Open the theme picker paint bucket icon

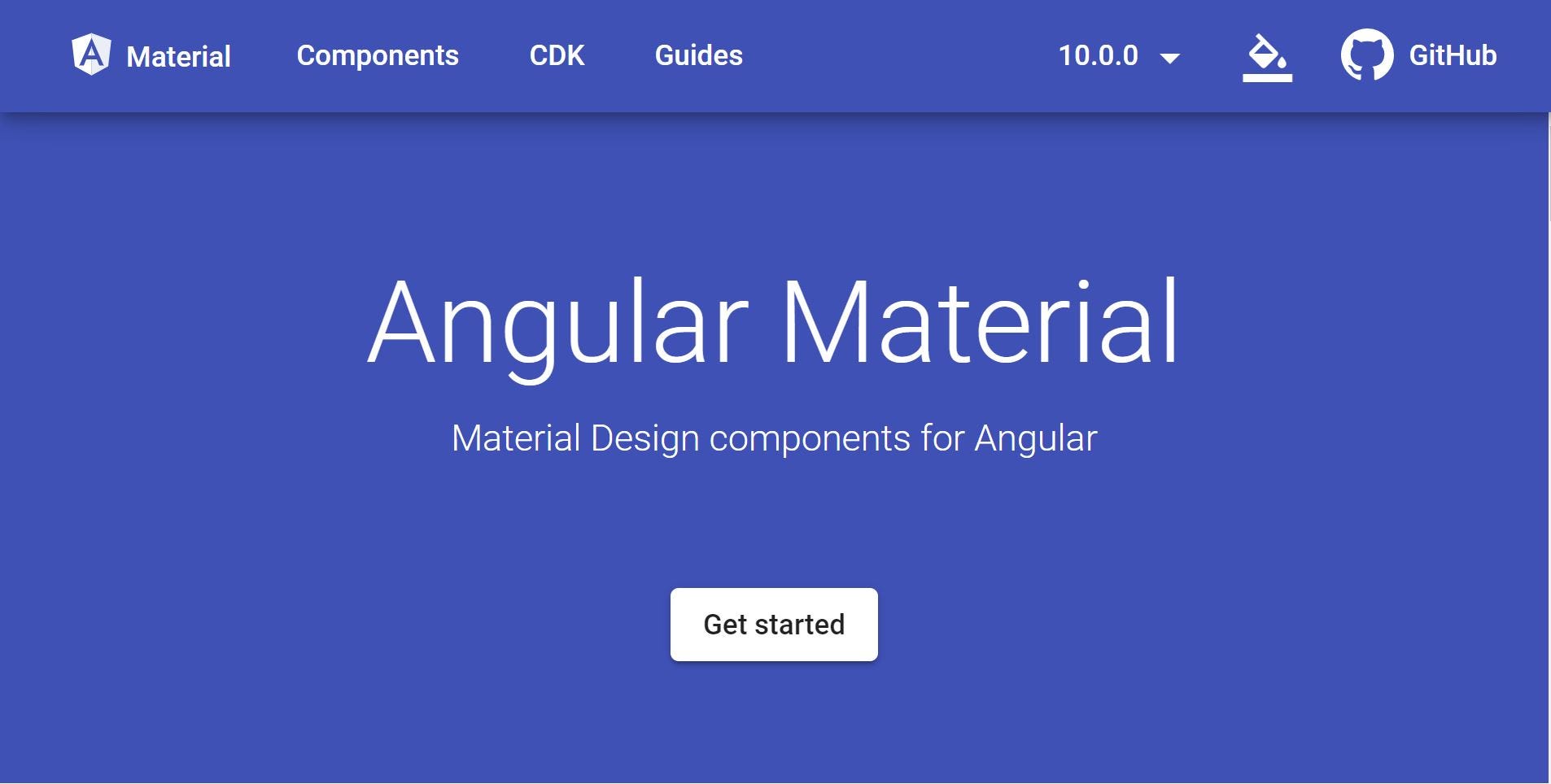pos(1267,54)
